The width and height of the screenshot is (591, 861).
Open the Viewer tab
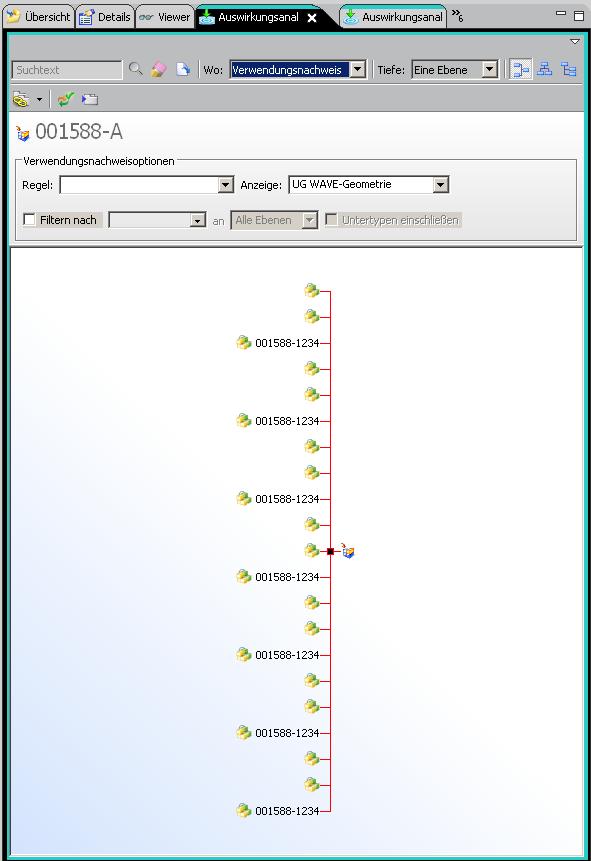coord(165,17)
